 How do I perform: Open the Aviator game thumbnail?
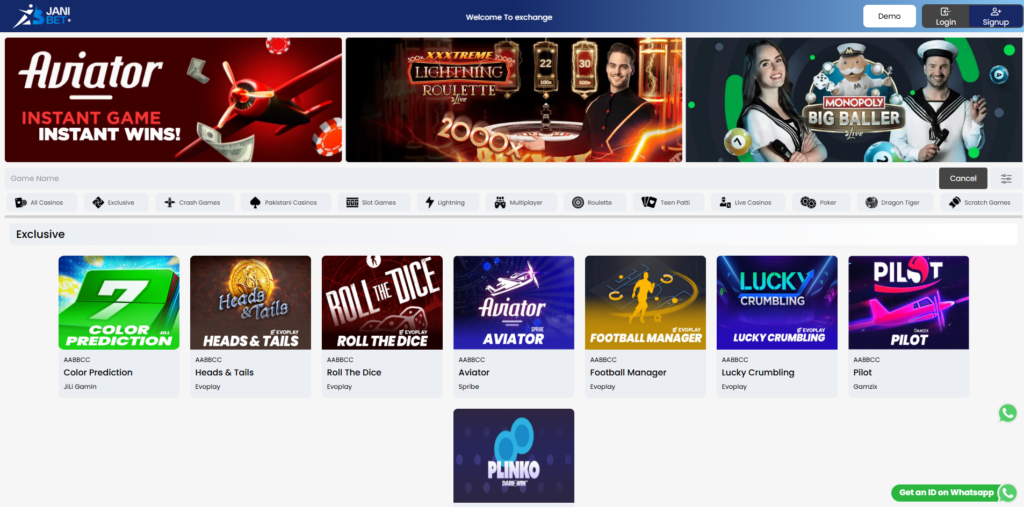(x=513, y=302)
